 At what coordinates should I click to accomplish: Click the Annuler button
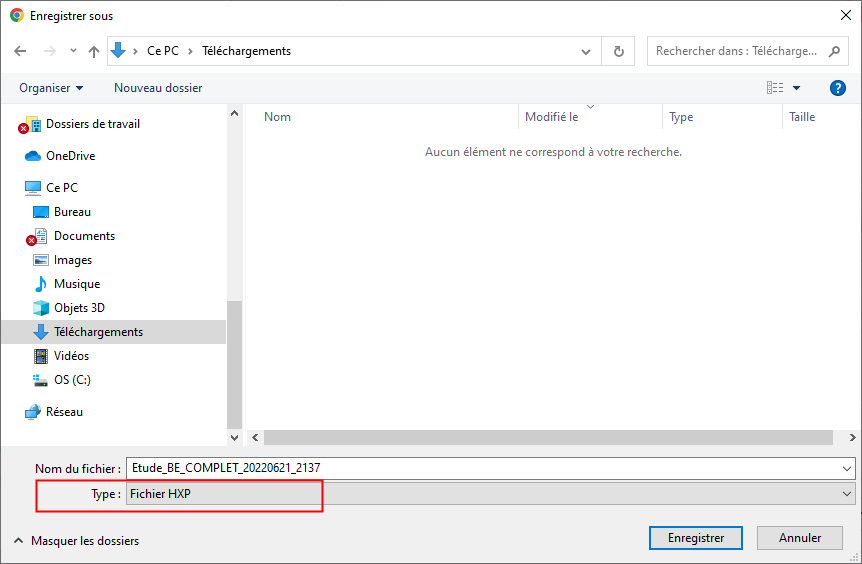coord(800,538)
